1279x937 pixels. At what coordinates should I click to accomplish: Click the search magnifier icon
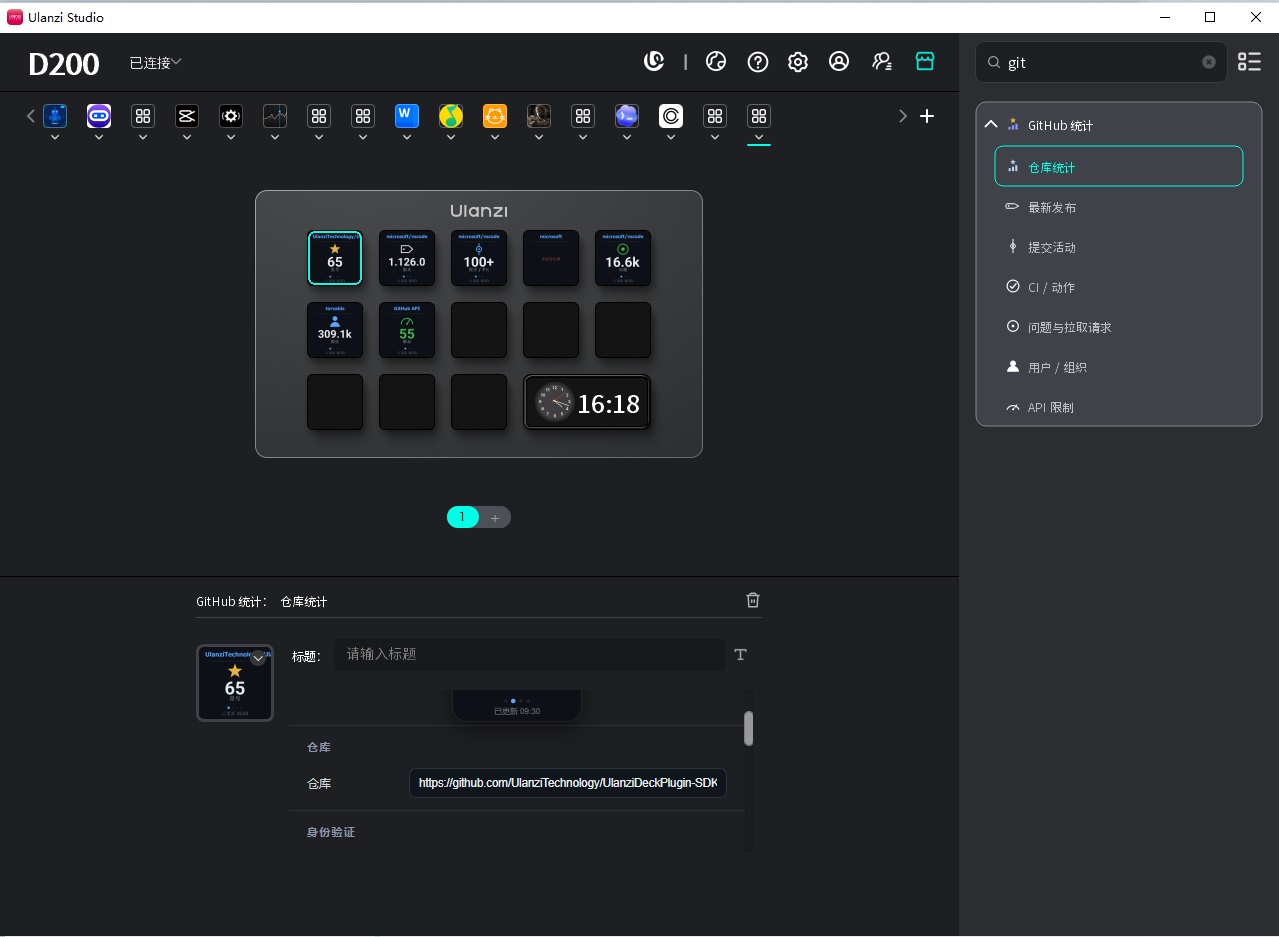pos(994,62)
